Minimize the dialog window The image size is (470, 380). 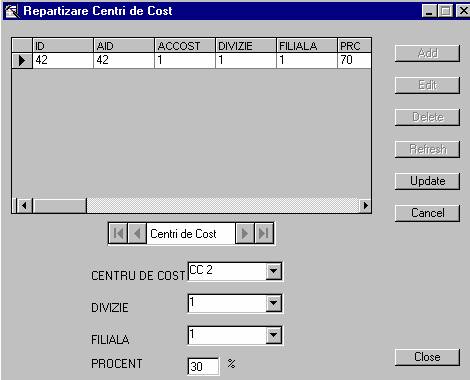click(428, 11)
